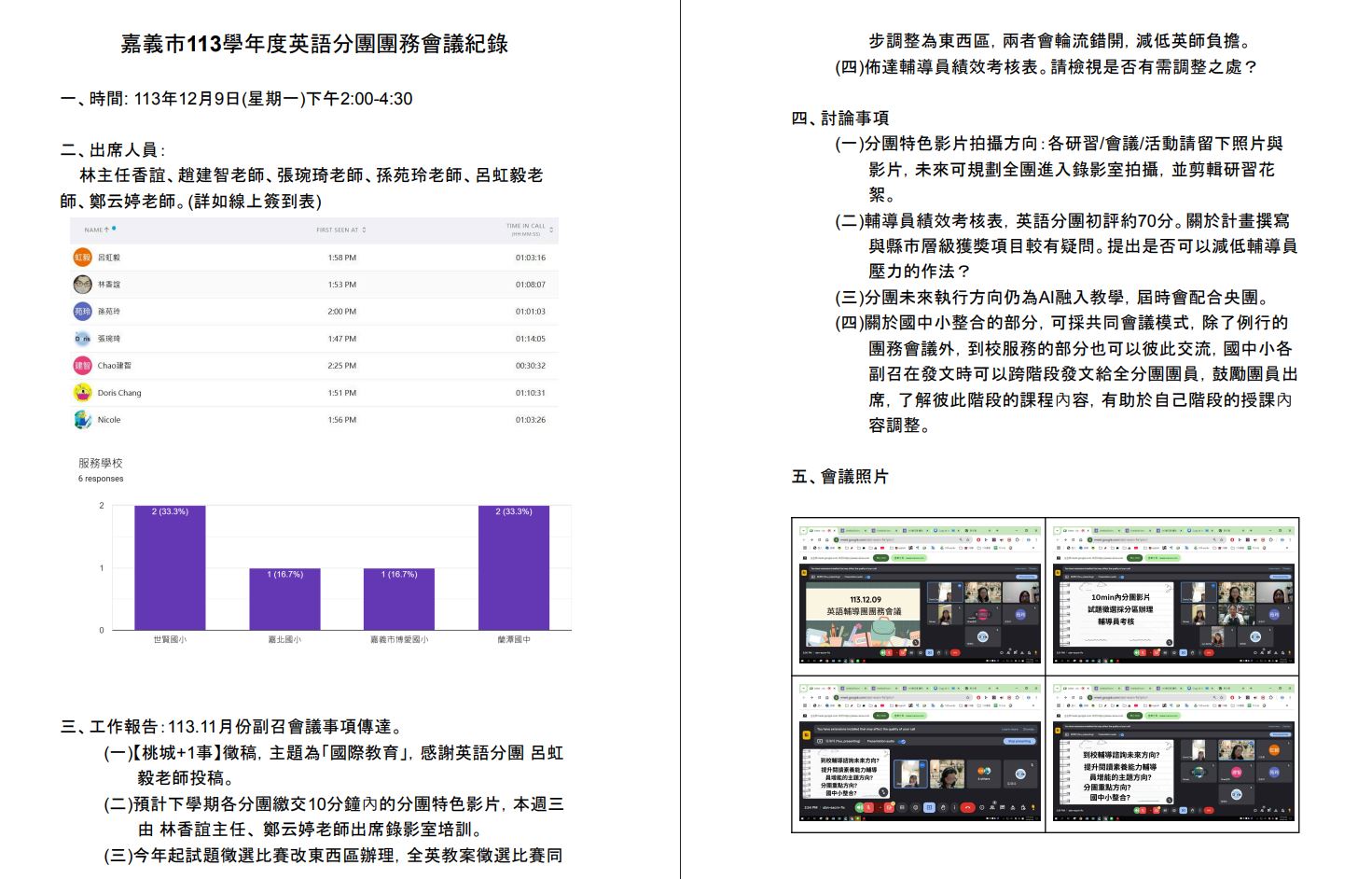Image resolution: width=1372 pixels, height=879 pixels.
Task: Click Stop presenting button in bottom-left photo
Action: click(1019, 742)
